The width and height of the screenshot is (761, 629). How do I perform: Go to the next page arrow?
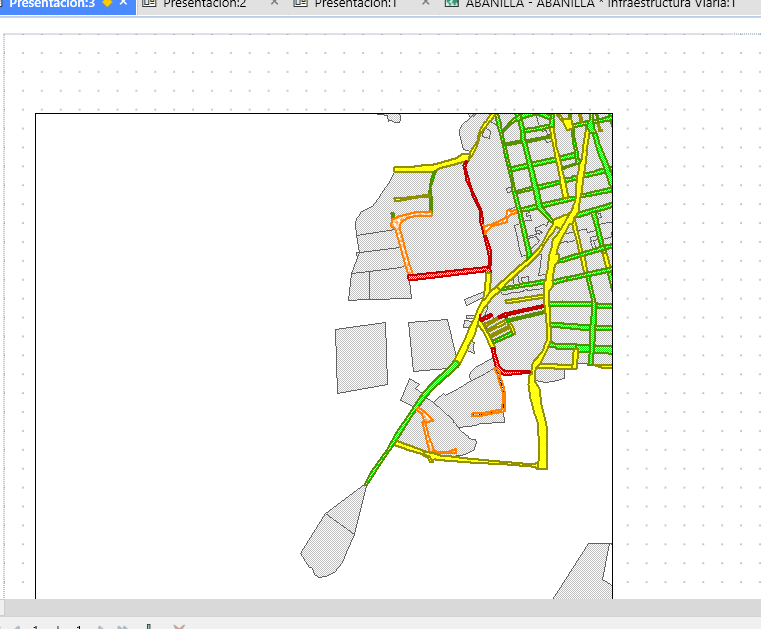[x=101, y=627]
